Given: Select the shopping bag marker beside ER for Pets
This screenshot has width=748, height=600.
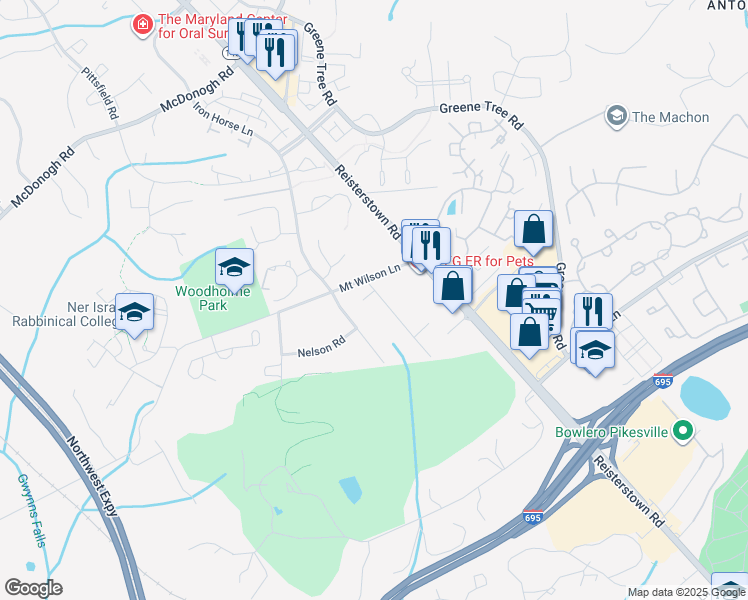Looking at the screenshot, I should (x=453, y=286).
